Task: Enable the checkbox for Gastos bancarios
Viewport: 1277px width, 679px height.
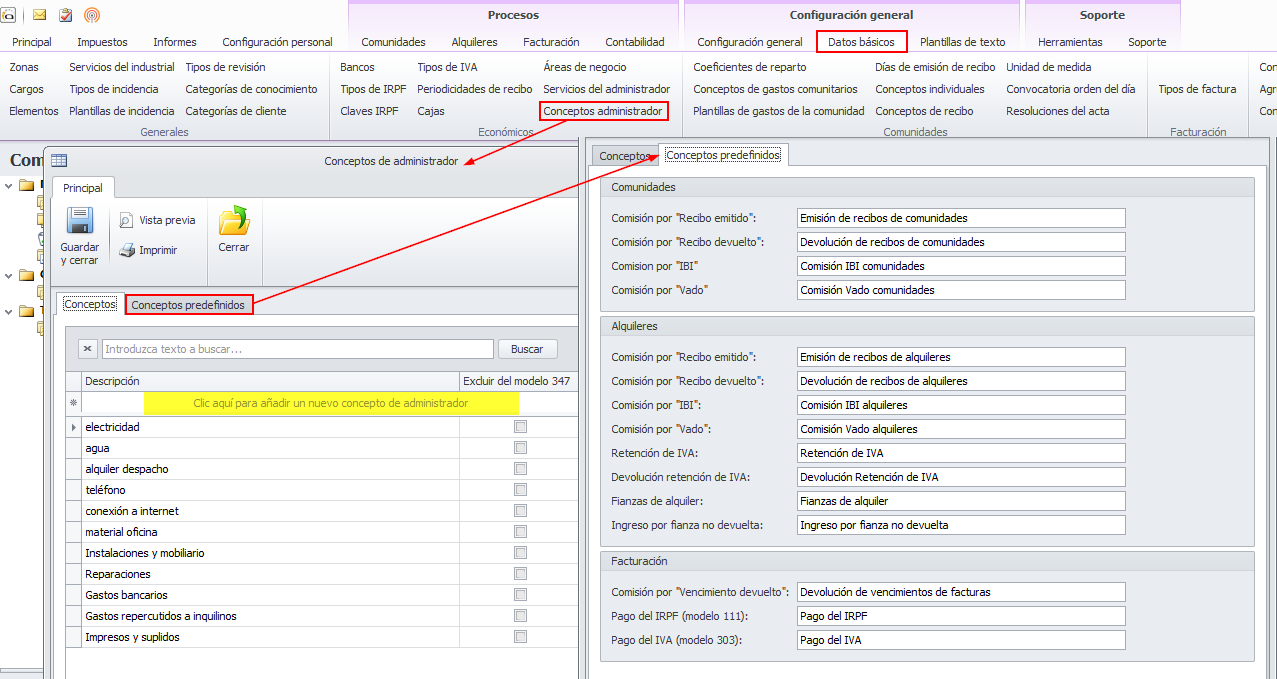Action: click(x=520, y=595)
